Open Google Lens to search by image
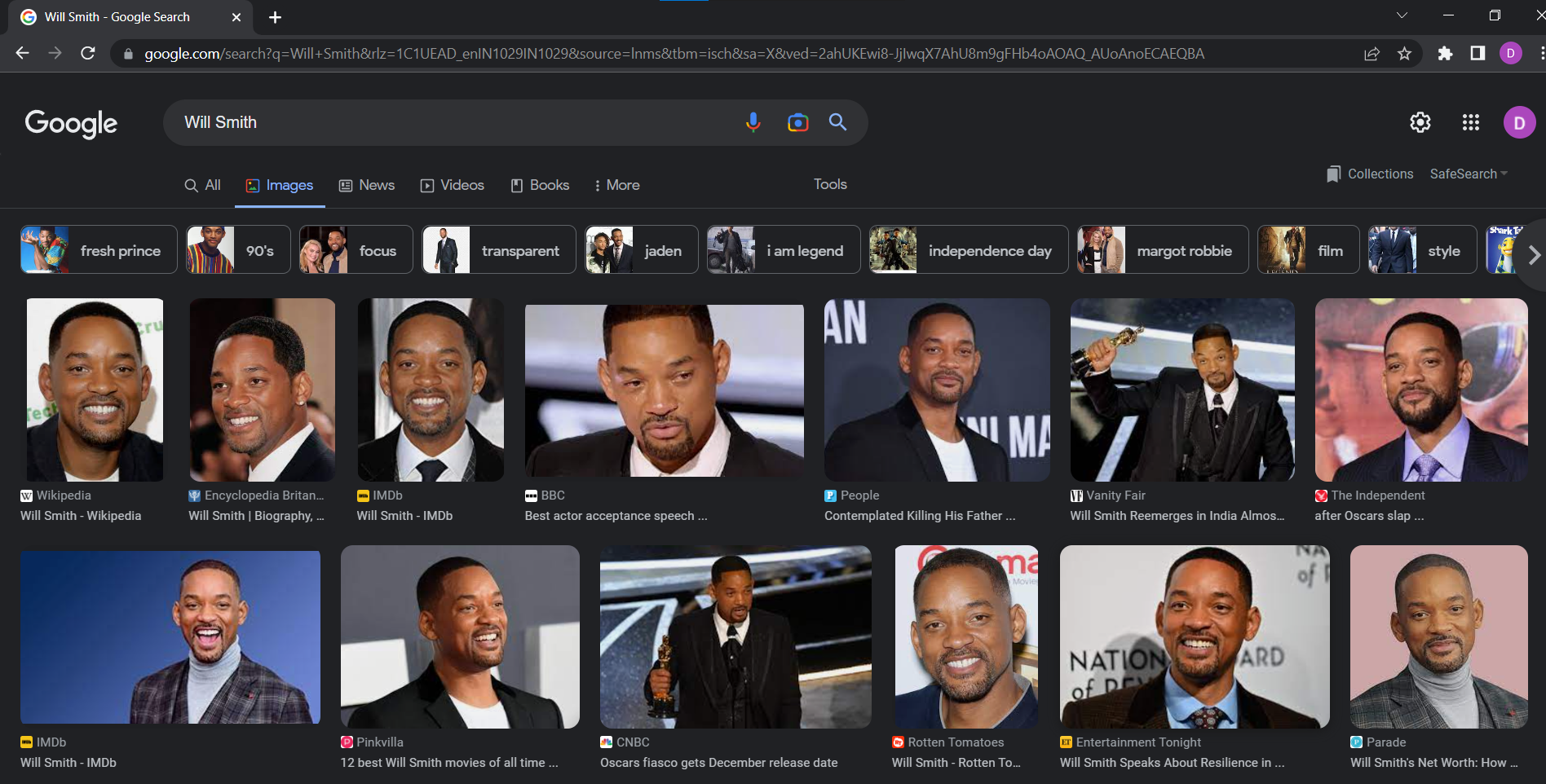This screenshot has width=1546, height=784. 797,122
